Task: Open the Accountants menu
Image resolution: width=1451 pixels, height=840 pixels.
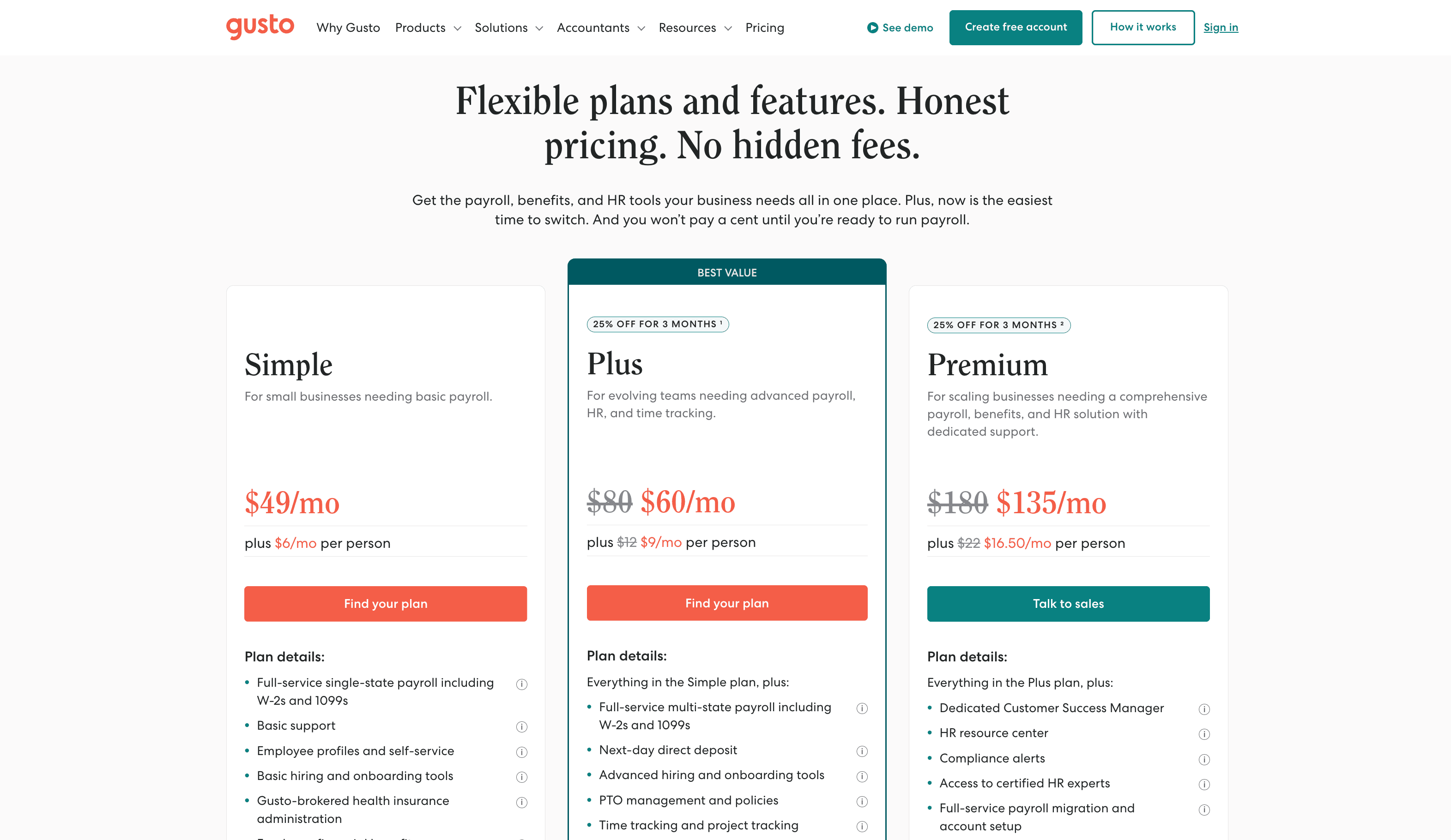Action: pyautogui.click(x=600, y=28)
